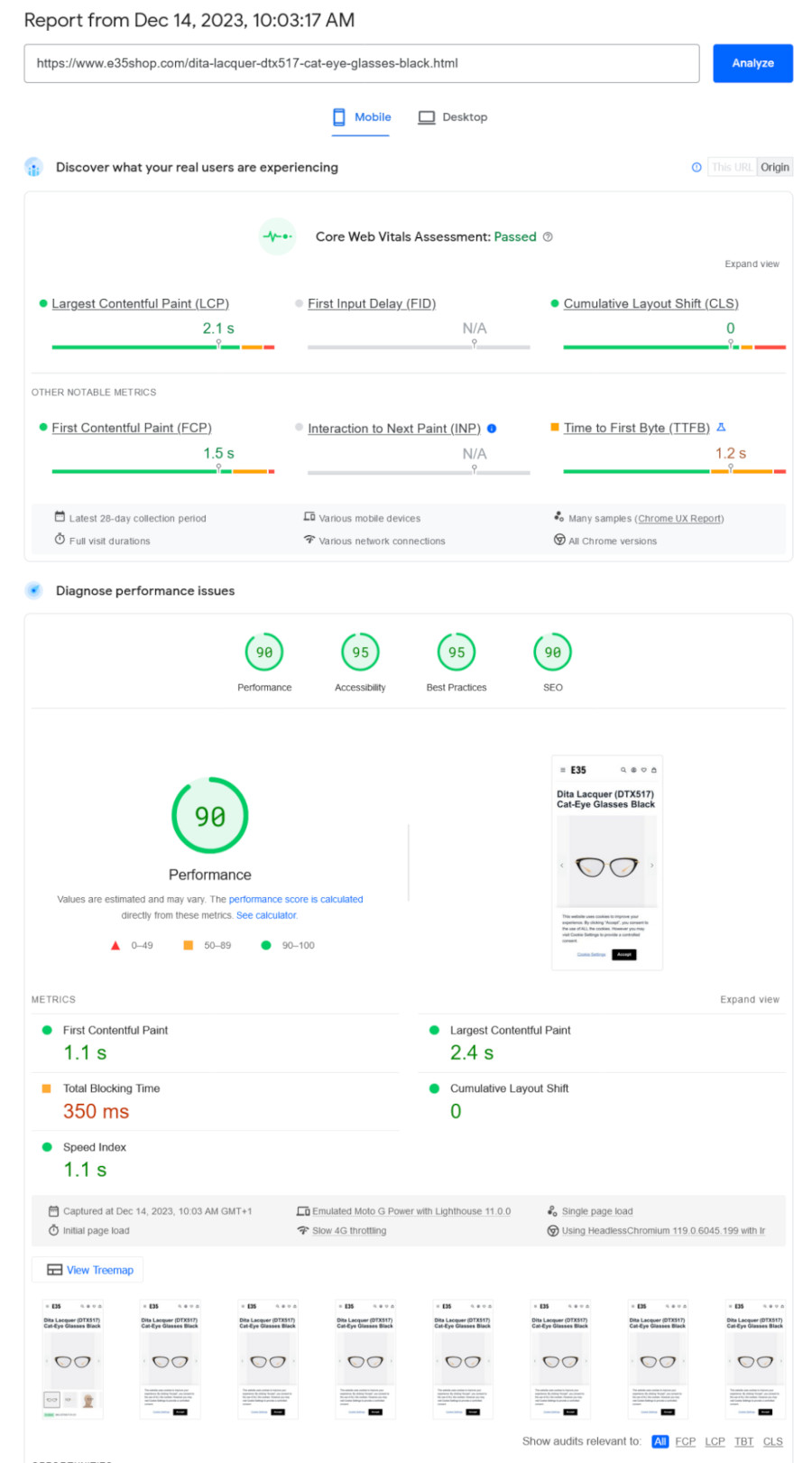Click stopwatch icon beside Full visit durations
The height and width of the screenshot is (1463, 812).
60,540
